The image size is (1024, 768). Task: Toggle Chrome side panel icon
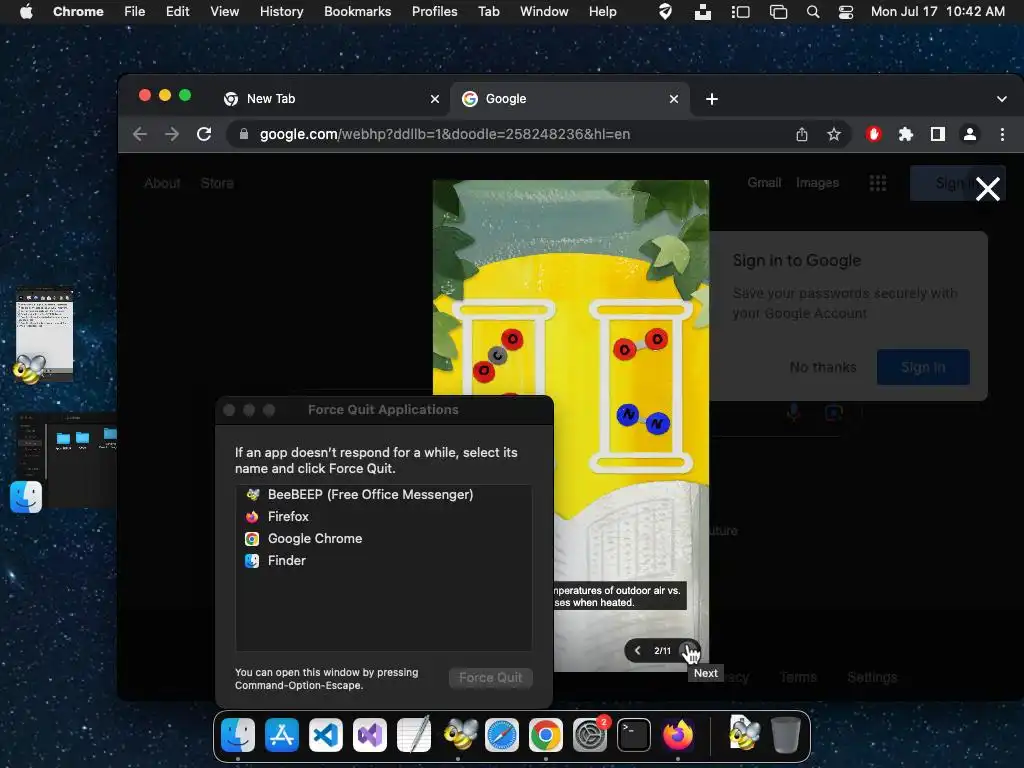[938, 134]
